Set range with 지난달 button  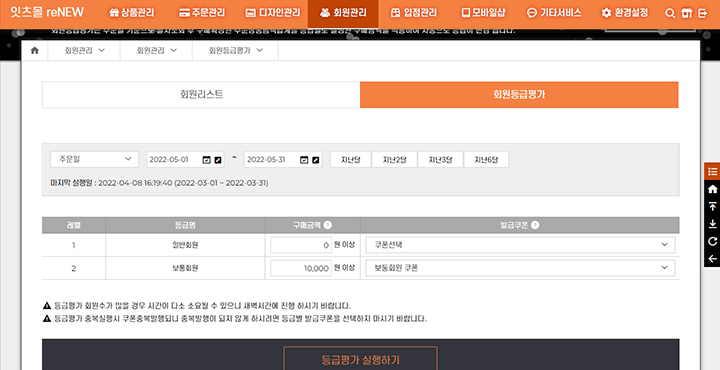[351, 159]
